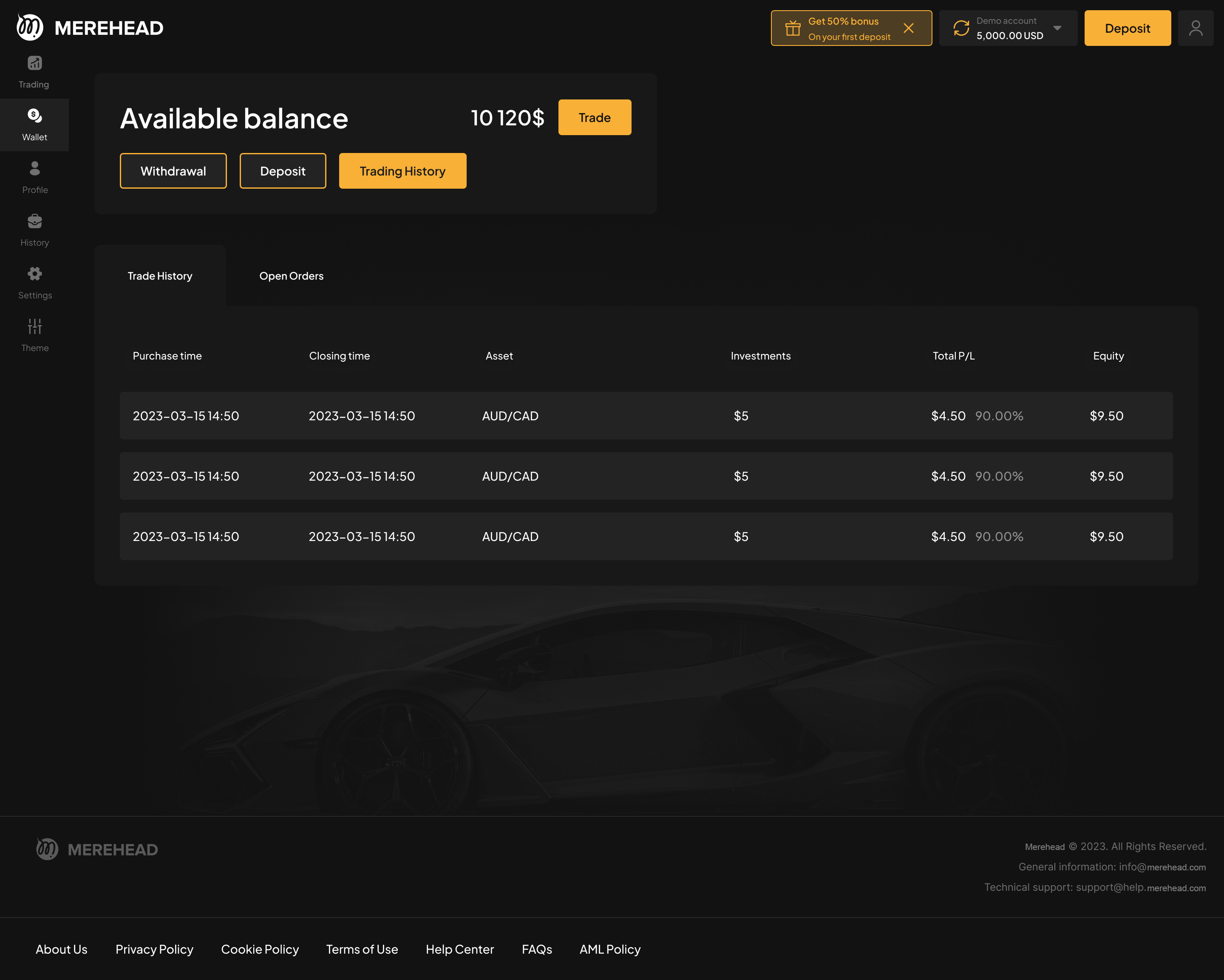Viewport: 1224px width, 980px height.
Task: Open the Help Center footer link
Action: click(x=459, y=949)
